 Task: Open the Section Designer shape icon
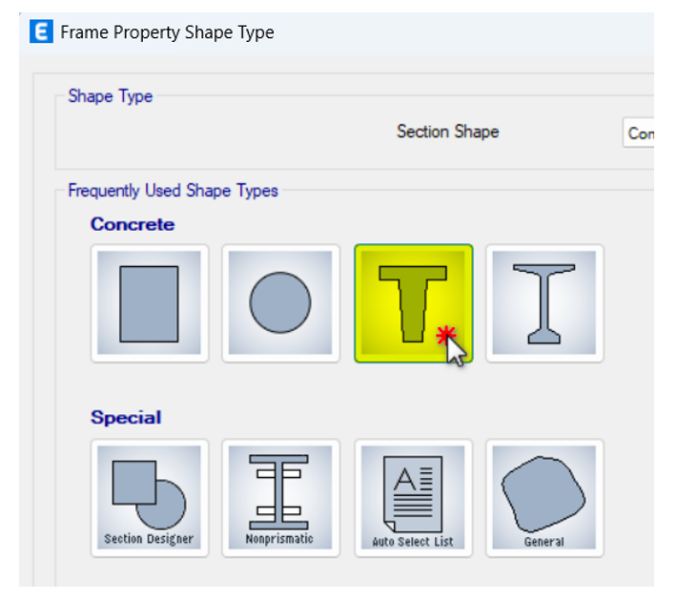[x=149, y=495]
